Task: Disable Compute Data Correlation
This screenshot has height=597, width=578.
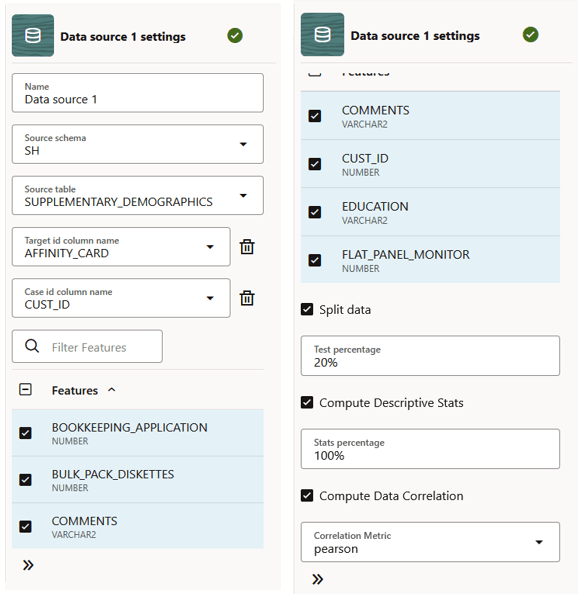Action: coord(307,495)
